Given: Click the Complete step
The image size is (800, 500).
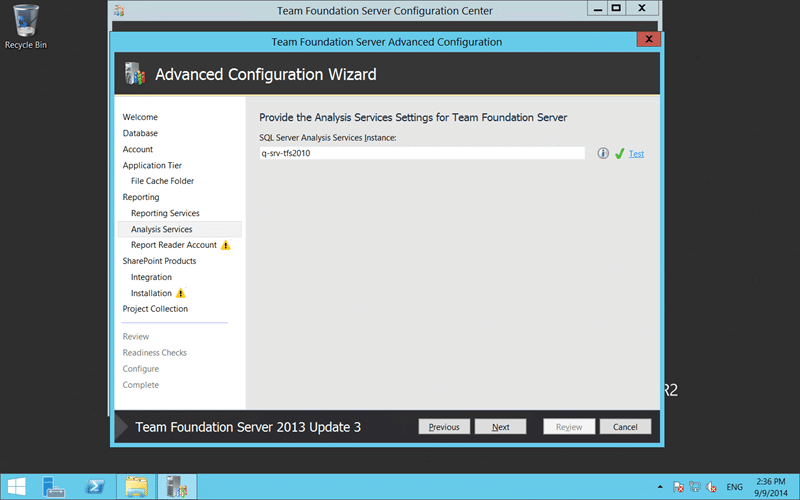Looking at the screenshot, I should tap(140, 385).
